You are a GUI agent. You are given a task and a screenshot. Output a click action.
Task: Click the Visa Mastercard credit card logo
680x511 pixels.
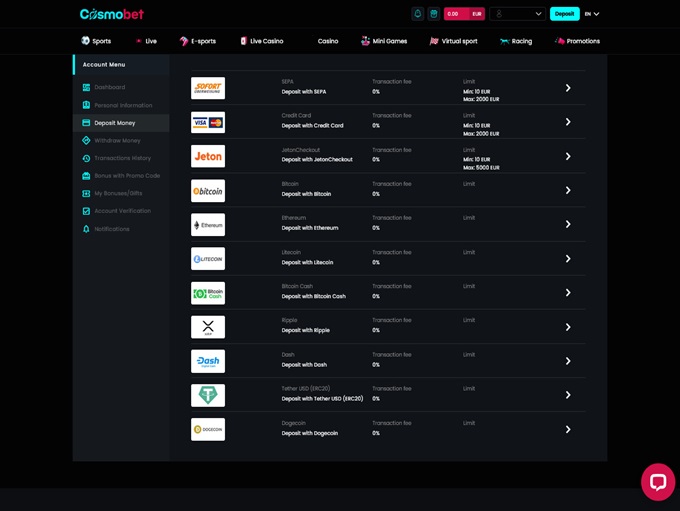coord(208,123)
